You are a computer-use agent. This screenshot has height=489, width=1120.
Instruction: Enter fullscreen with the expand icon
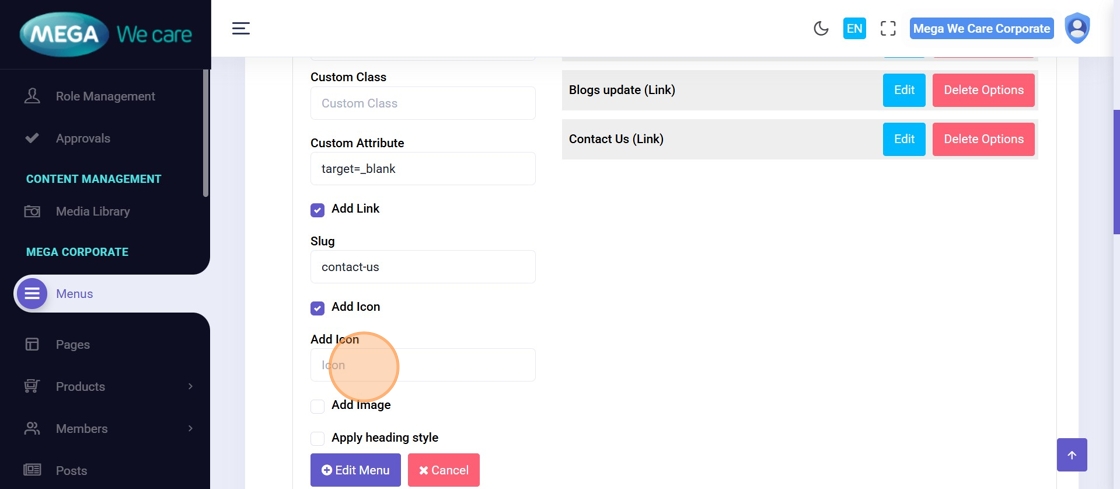[888, 28]
